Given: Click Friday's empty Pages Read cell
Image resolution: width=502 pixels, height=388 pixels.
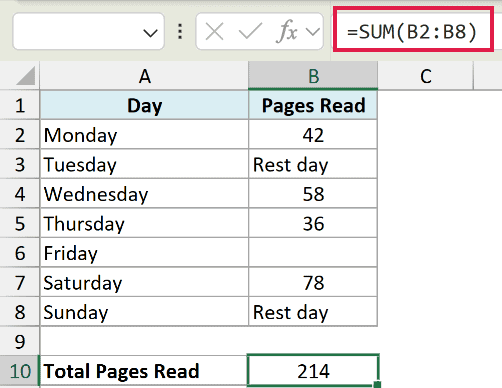Looking at the screenshot, I should pyautogui.click(x=313, y=253).
